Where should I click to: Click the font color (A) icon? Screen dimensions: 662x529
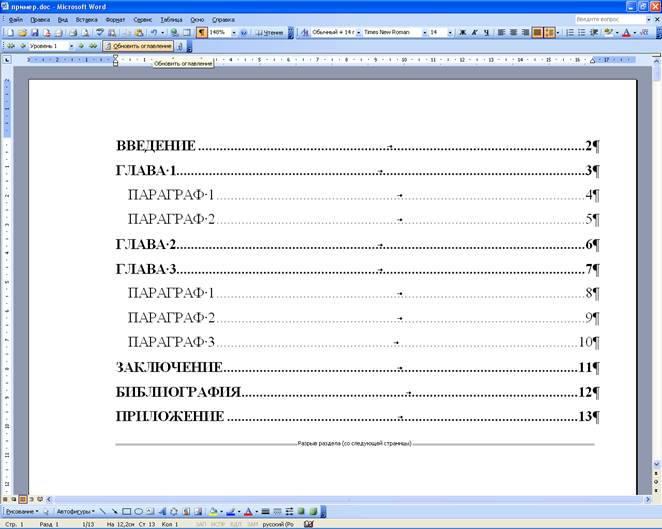[x=626, y=32]
